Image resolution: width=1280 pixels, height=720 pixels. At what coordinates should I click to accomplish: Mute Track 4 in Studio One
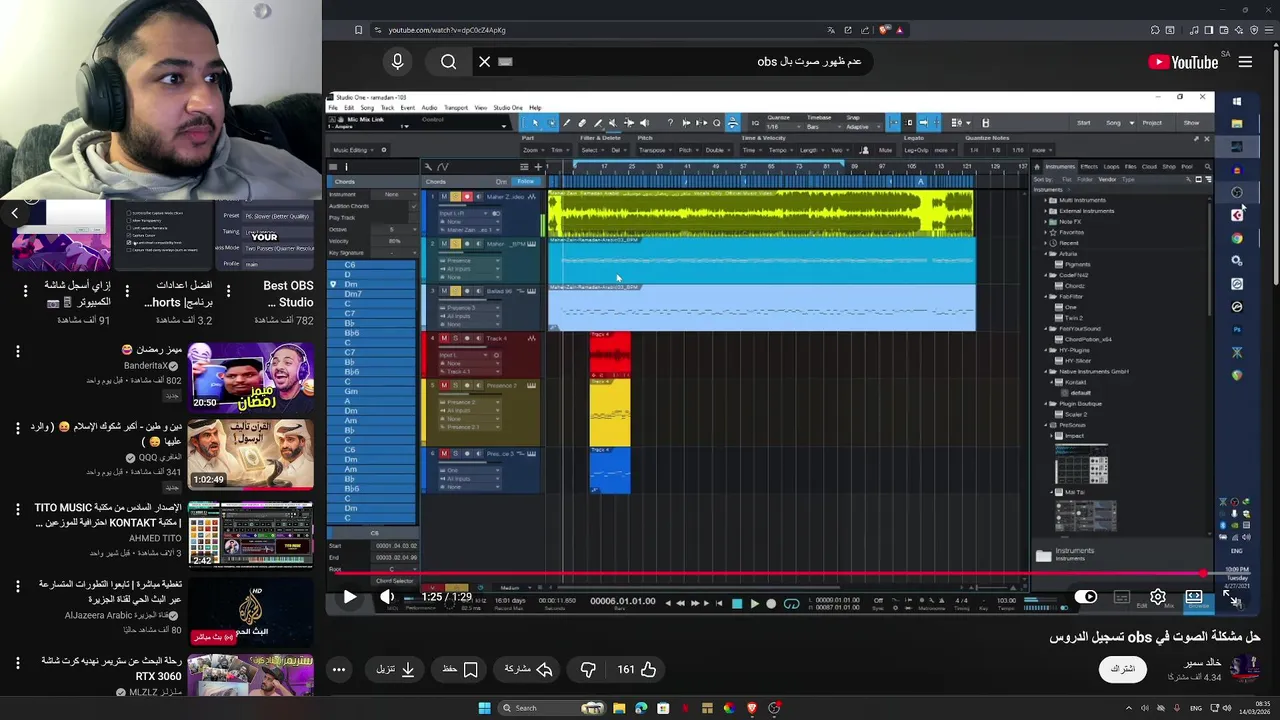coord(444,338)
